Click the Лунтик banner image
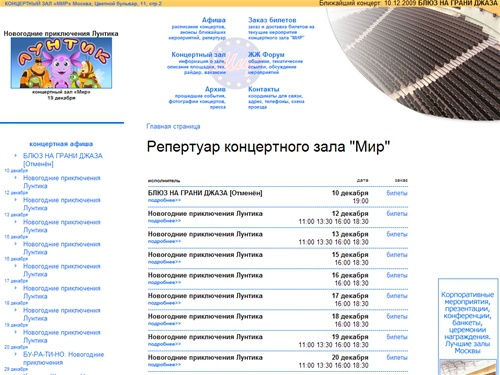500x375 pixels. 61,63
